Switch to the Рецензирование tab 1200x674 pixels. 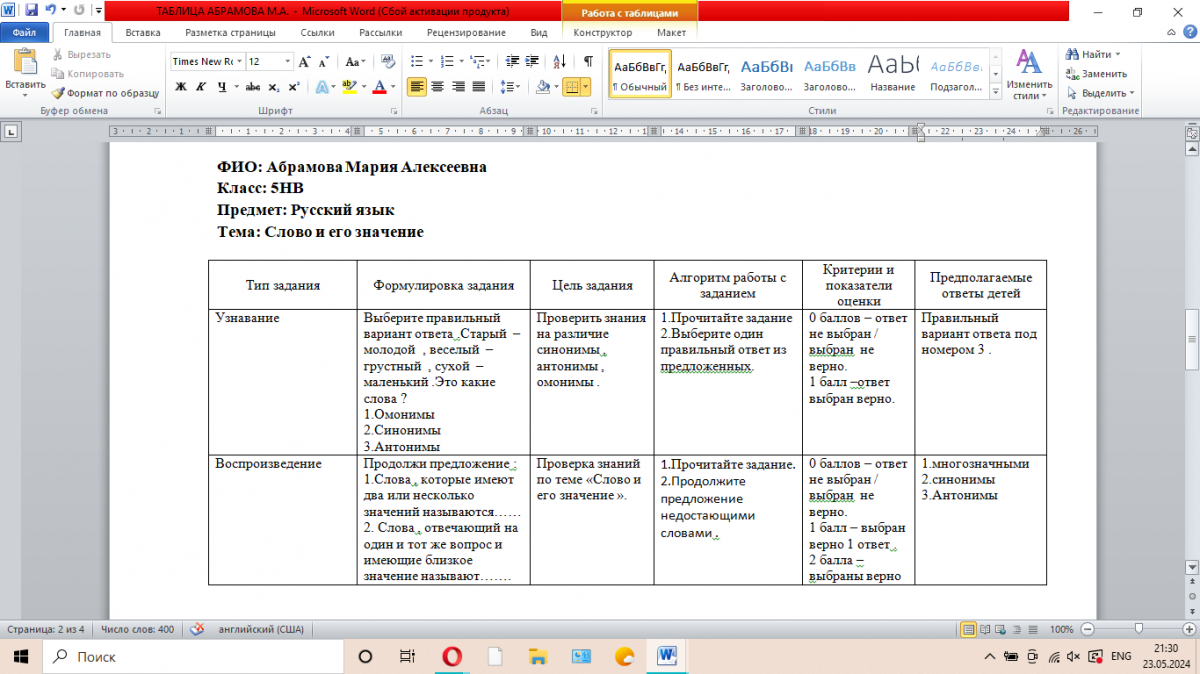pyautogui.click(x=466, y=33)
